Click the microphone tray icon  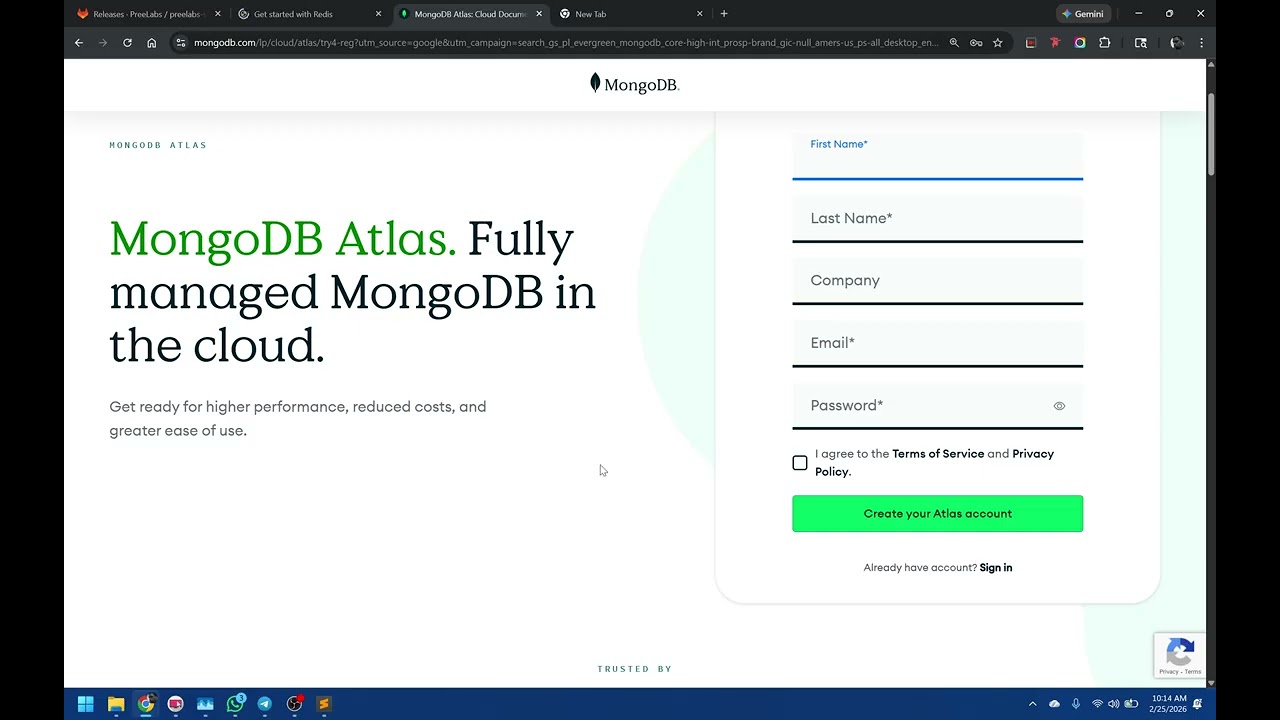(1076, 704)
